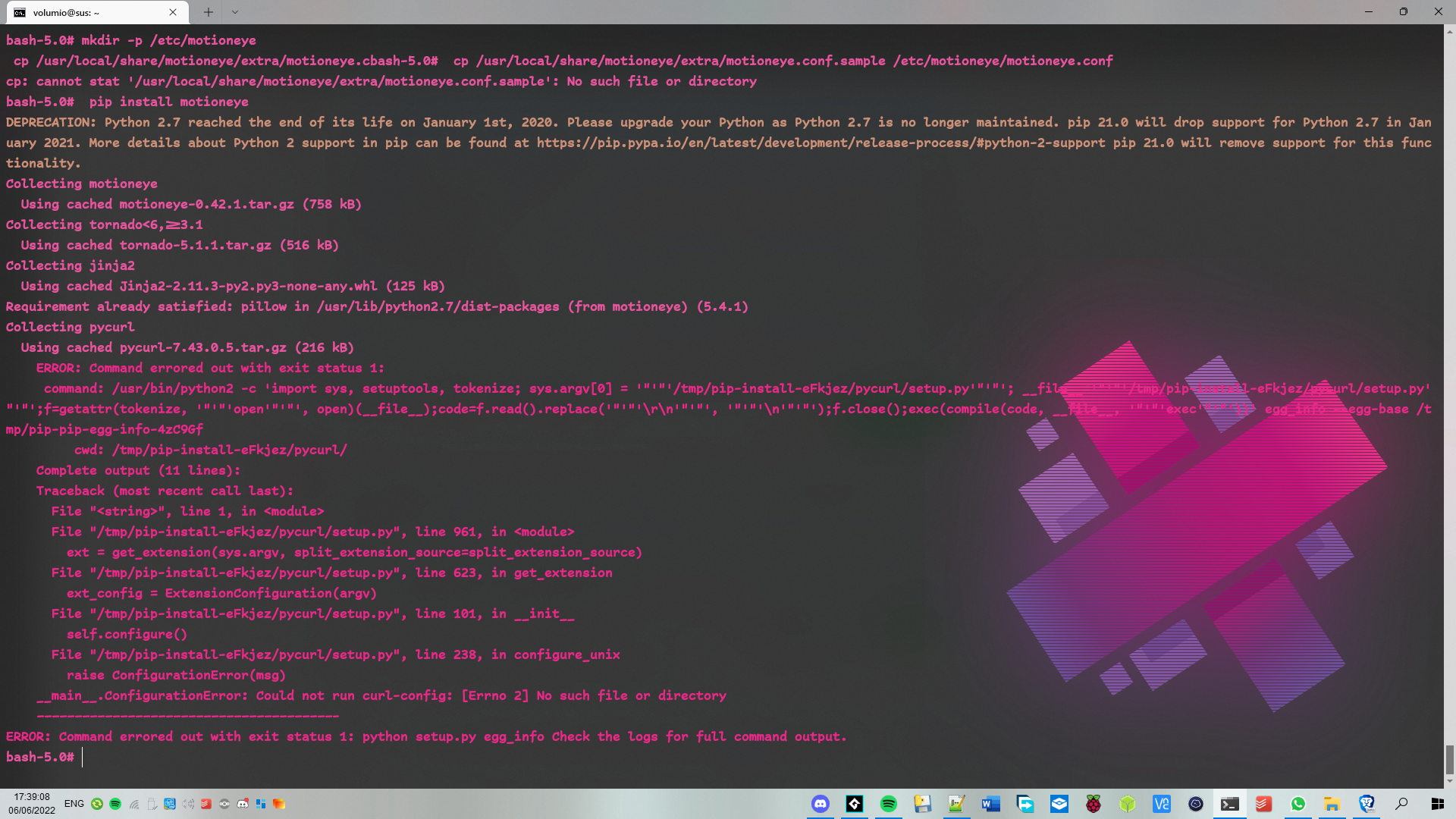Open the Raspberry Pi app in taskbar
This screenshot has width=1456, height=819.
pyautogui.click(x=1093, y=804)
